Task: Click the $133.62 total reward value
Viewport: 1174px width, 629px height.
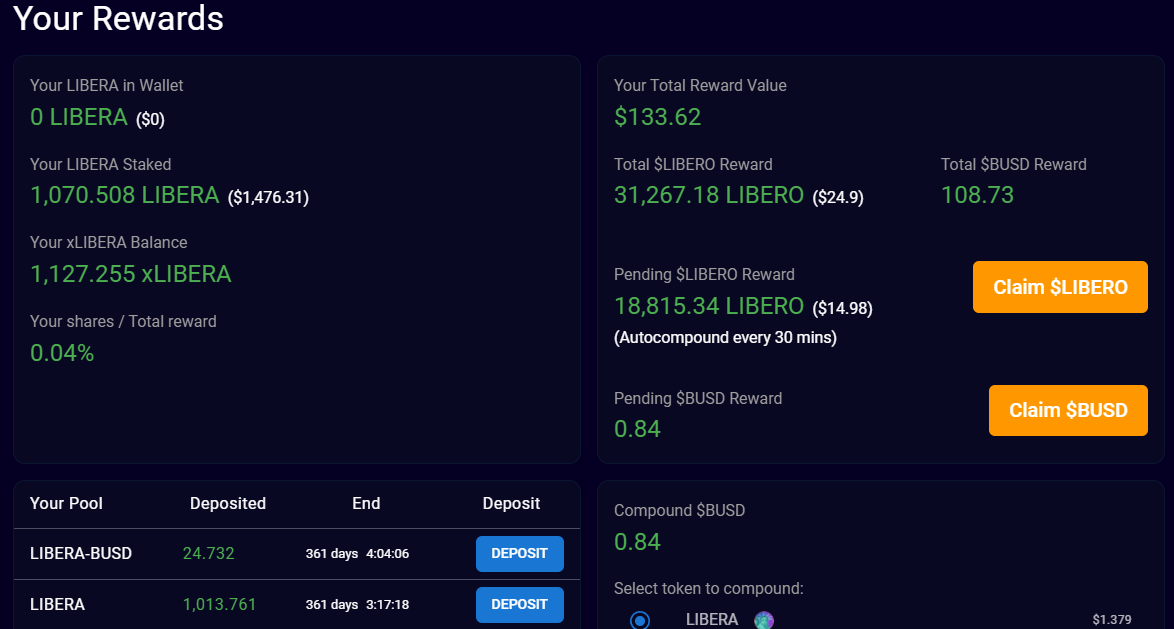Action: tap(657, 117)
